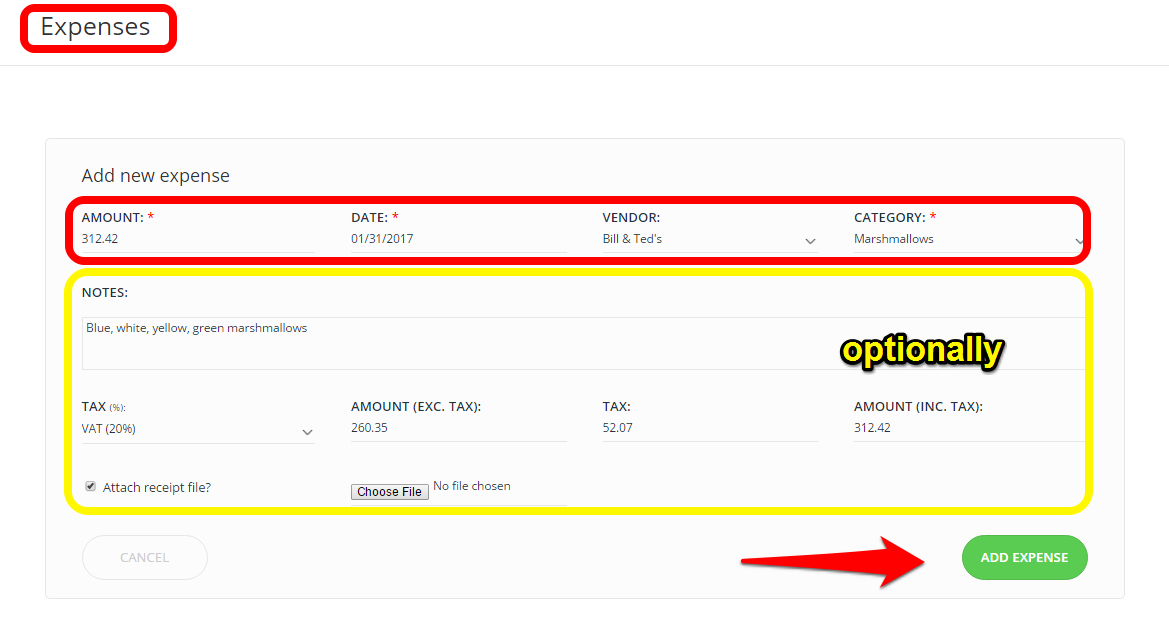Select the Amount (exc. tax) field
Screen dimensions: 1169x622
coord(457,428)
